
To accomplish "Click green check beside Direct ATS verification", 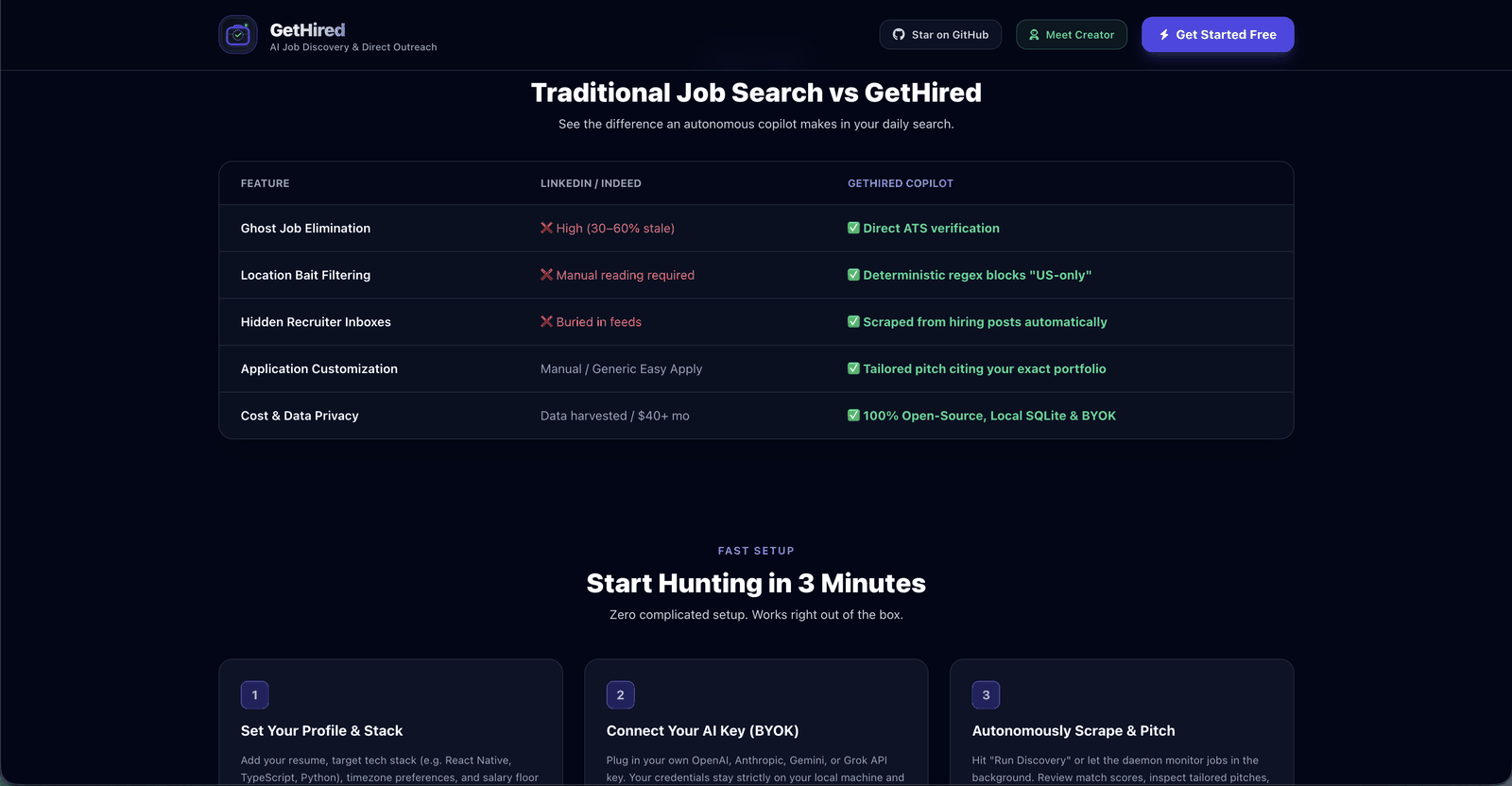I will 853,228.
